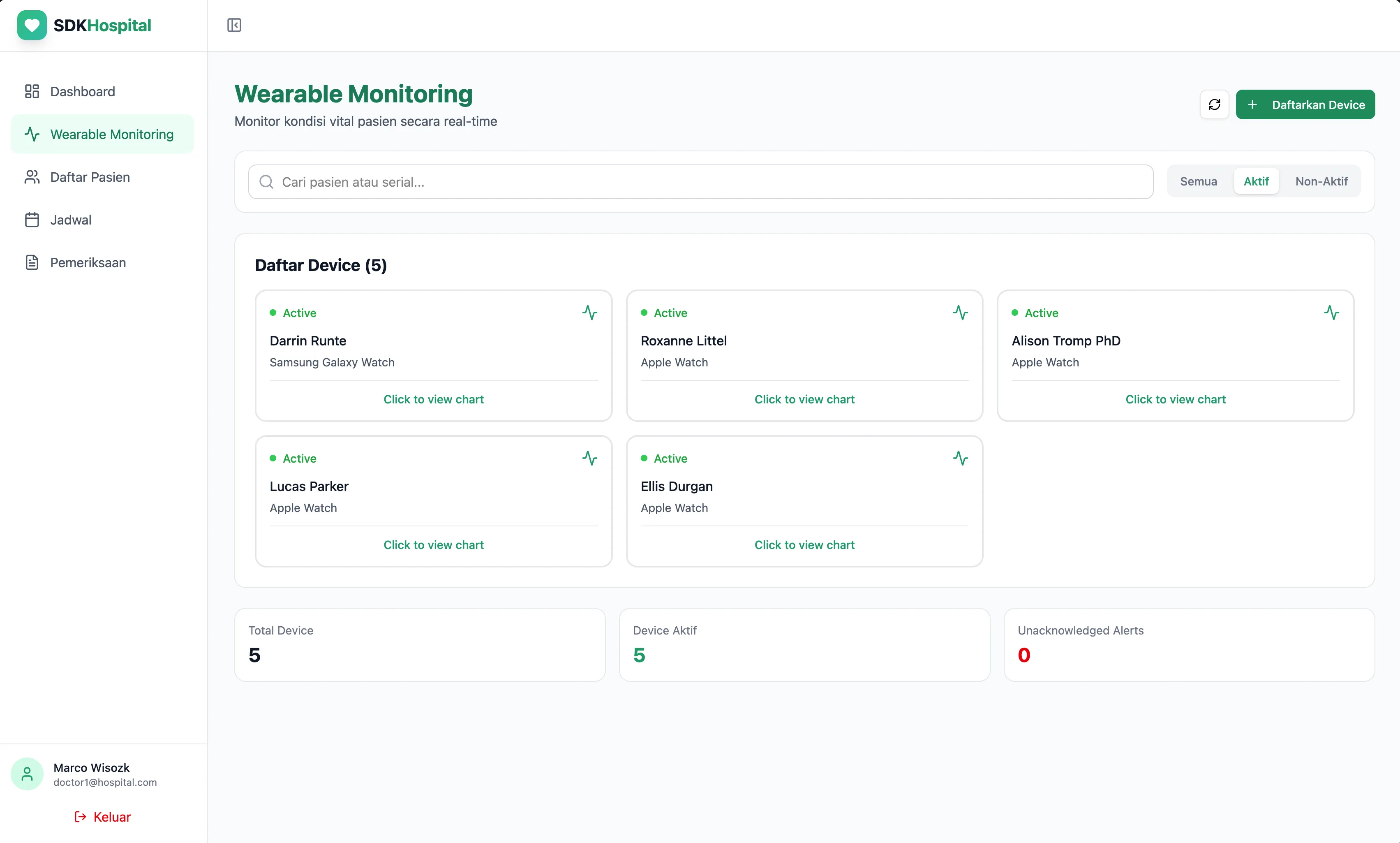
Task: Open Dashboard from the sidebar
Action: pyautogui.click(x=82, y=91)
